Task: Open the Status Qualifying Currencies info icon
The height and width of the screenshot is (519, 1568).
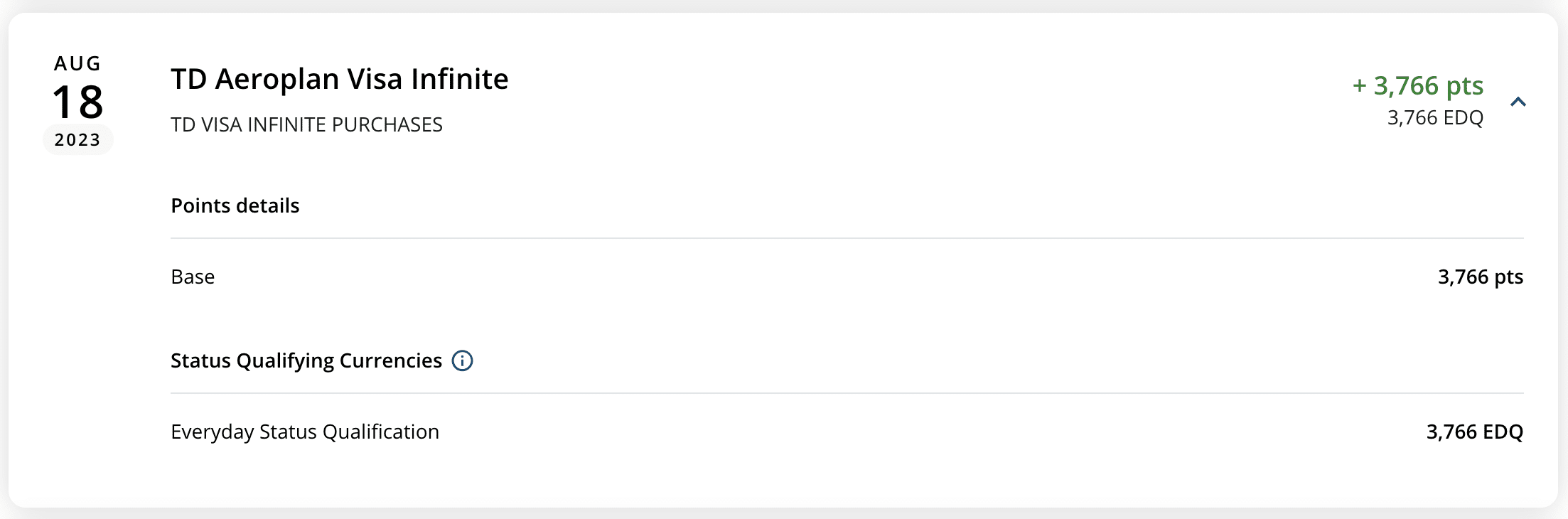Action: pyautogui.click(x=462, y=360)
